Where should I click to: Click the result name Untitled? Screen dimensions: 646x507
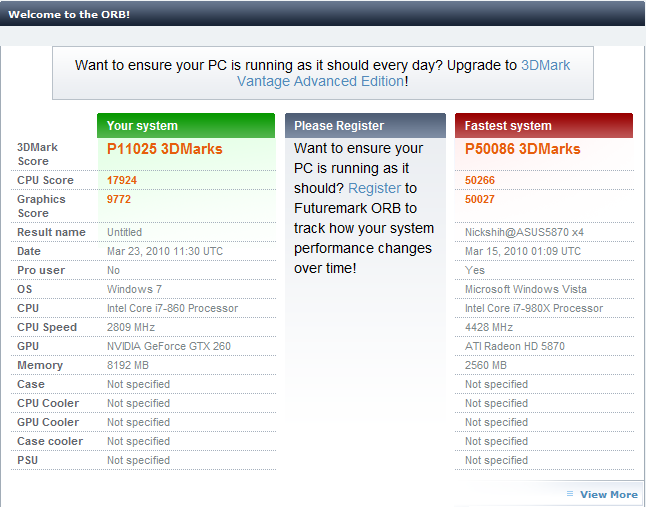pyautogui.click(x=124, y=232)
